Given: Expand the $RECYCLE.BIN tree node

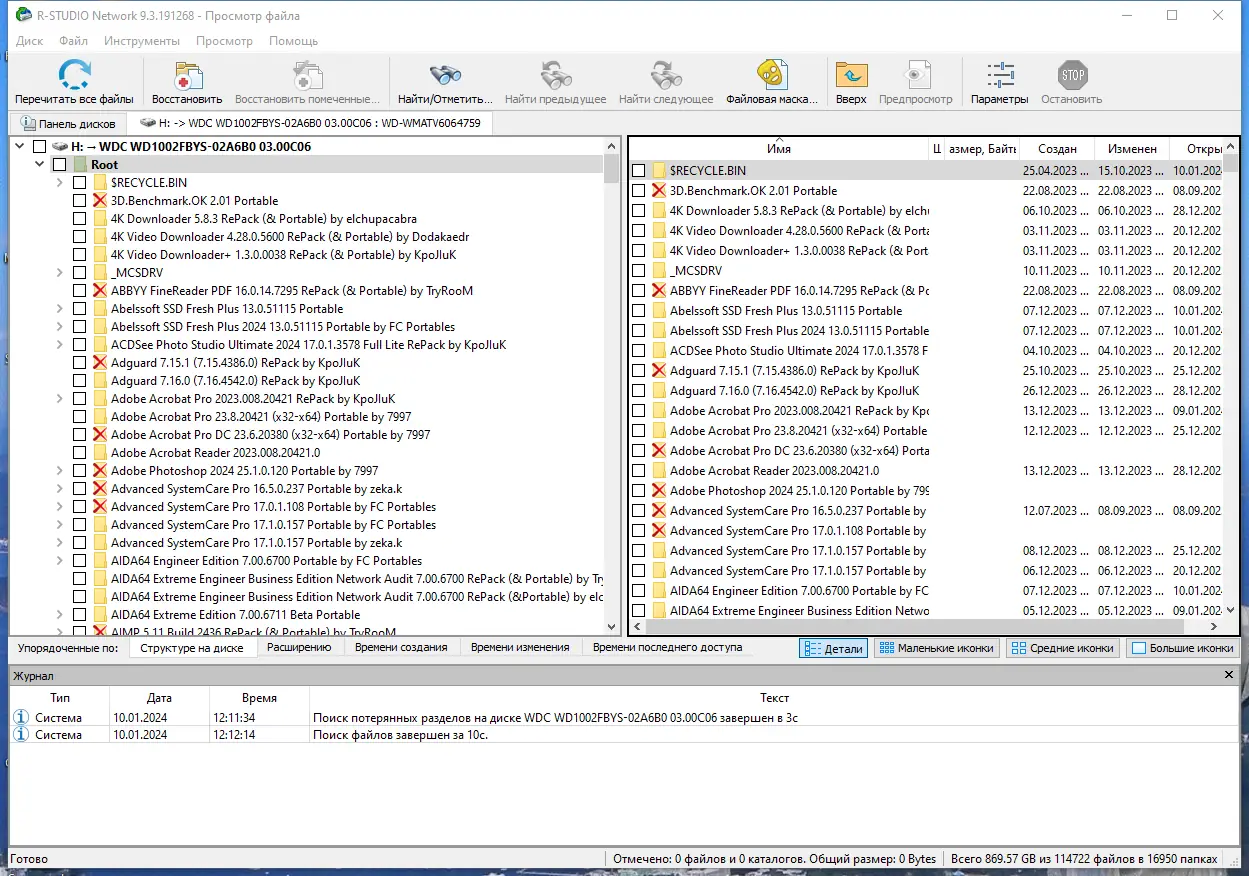Looking at the screenshot, I should pos(61,183).
